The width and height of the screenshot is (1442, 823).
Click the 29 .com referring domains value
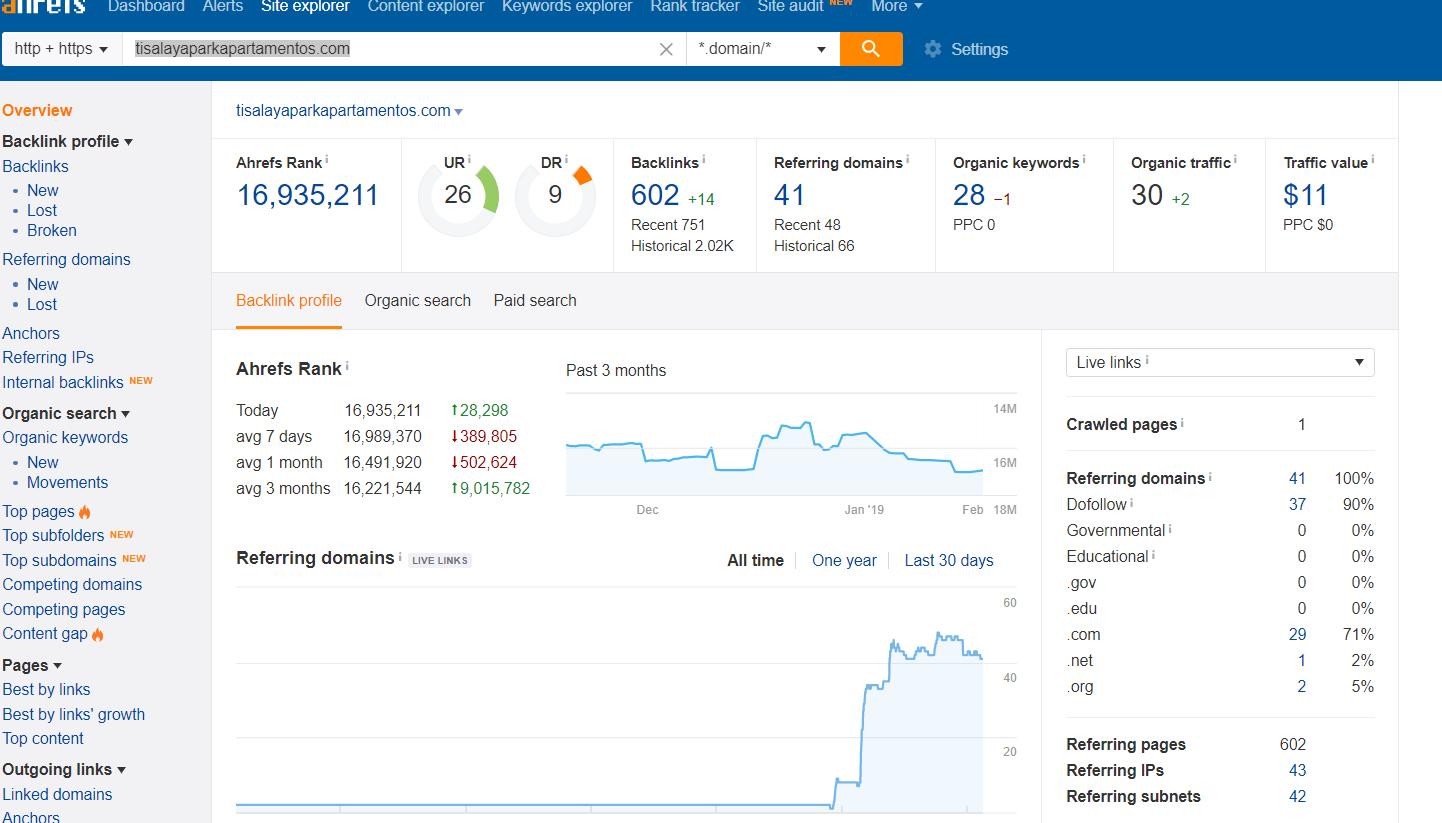pyautogui.click(x=1297, y=634)
